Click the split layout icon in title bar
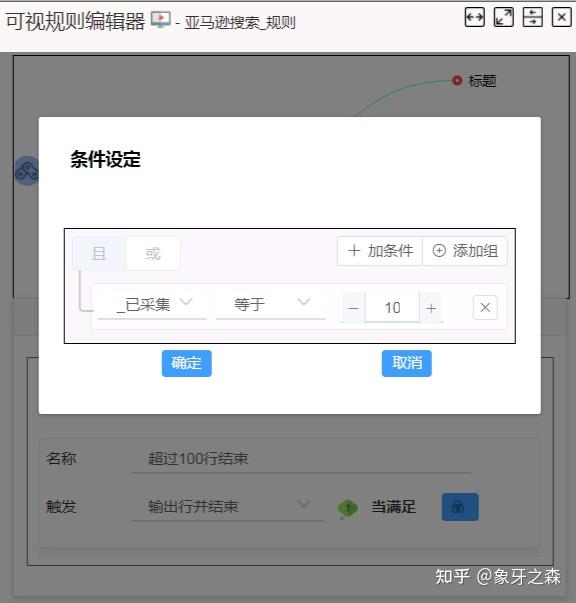 [533, 17]
